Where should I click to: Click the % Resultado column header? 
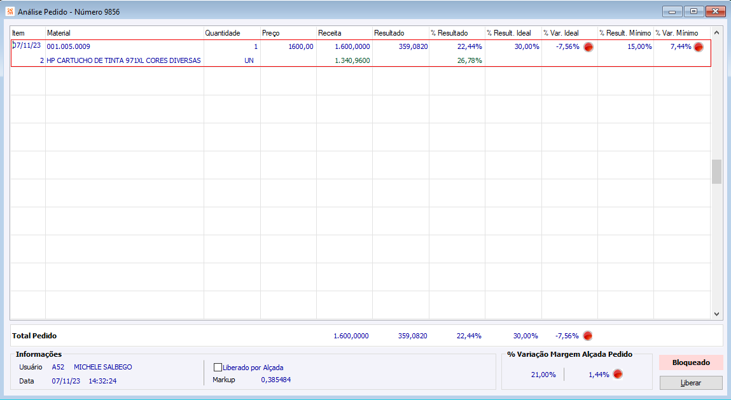pos(457,33)
